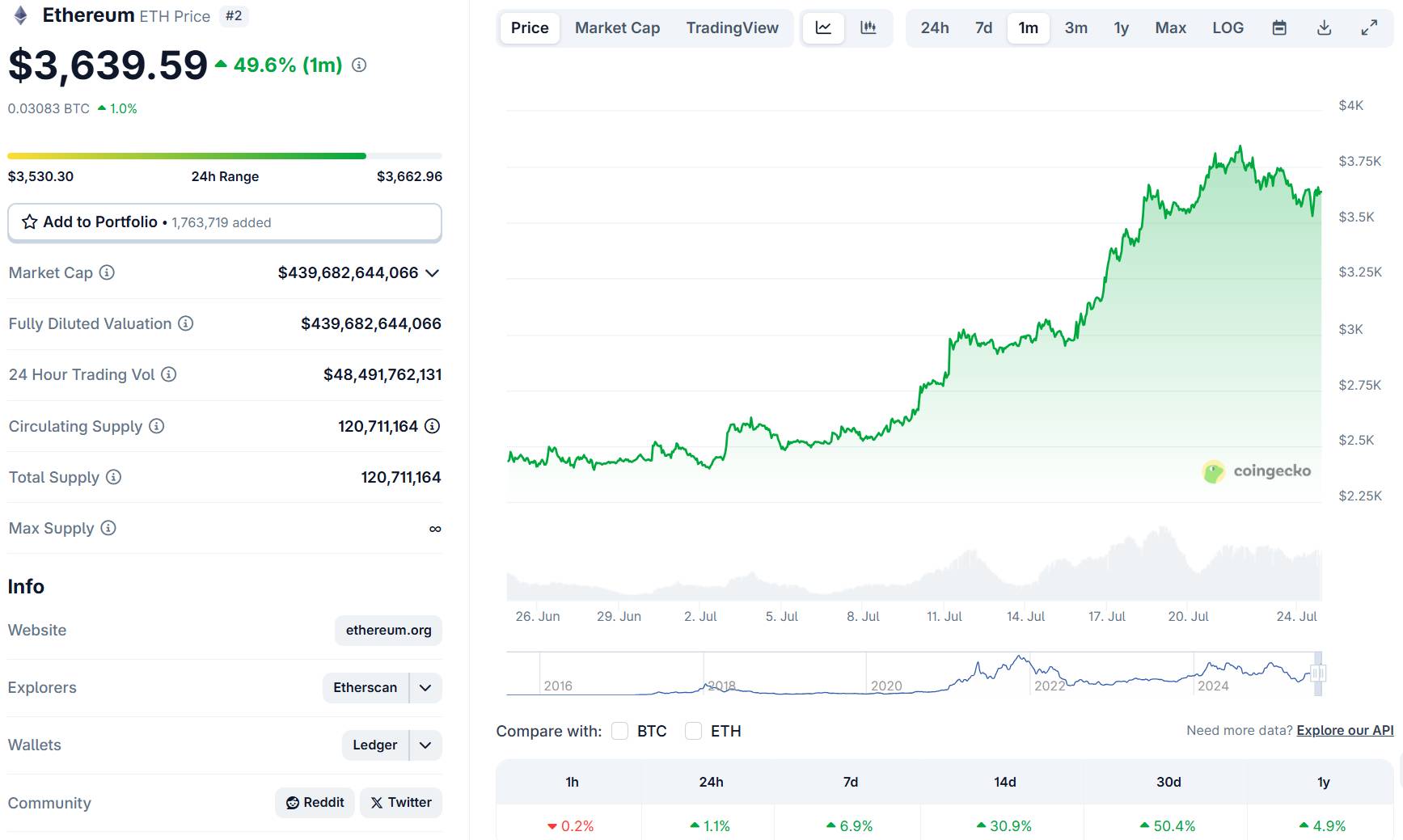This screenshot has height=840, width=1403.
Task: Expand the Market Cap value chevron
Action: coord(433,273)
